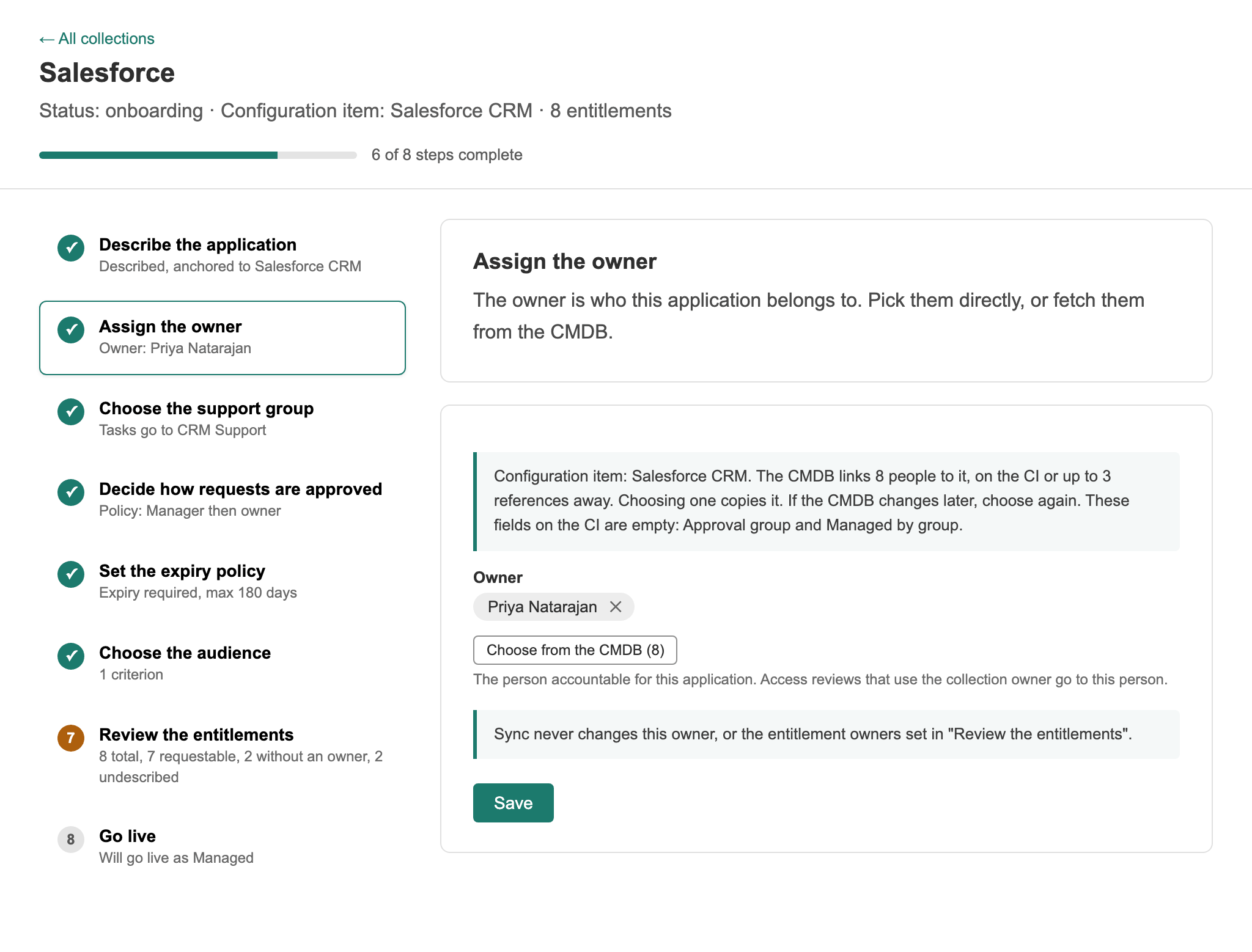Click the 'Sync never changes this owner' note
The width and height of the screenshot is (1252, 952).
click(827, 734)
